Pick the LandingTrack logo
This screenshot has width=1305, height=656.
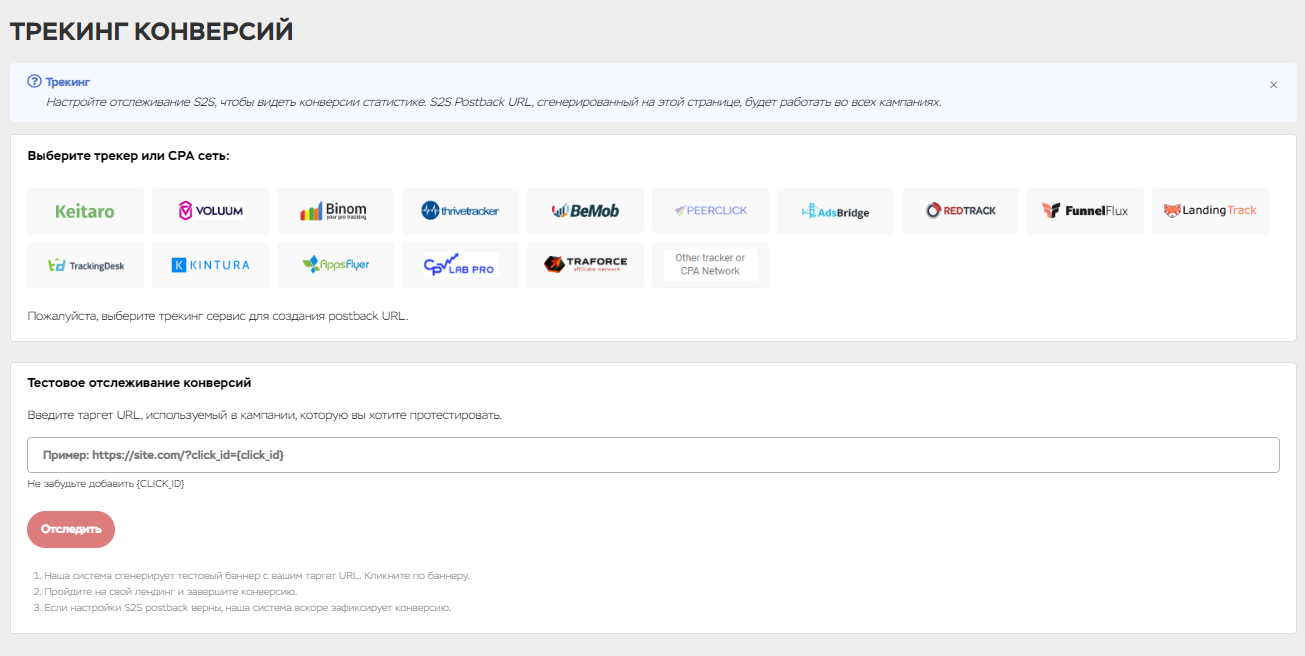(x=1210, y=211)
